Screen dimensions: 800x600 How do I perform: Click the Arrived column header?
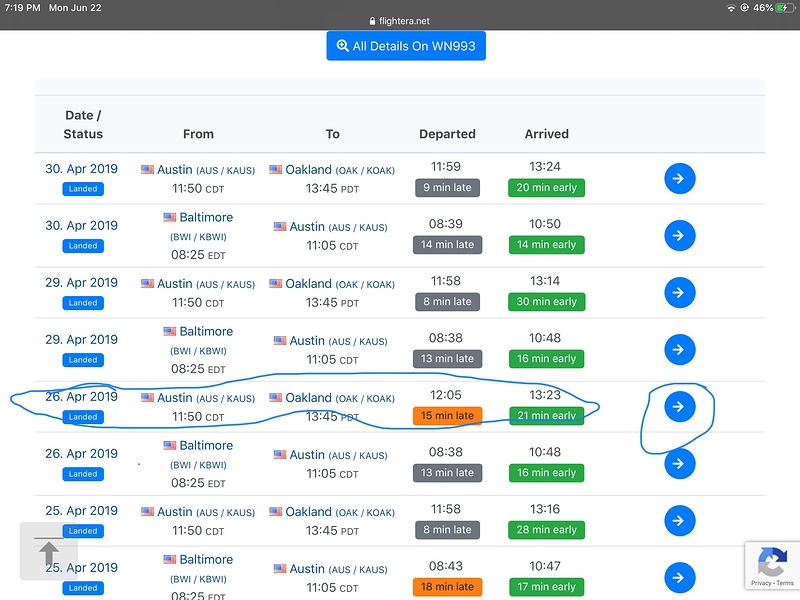(x=546, y=134)
